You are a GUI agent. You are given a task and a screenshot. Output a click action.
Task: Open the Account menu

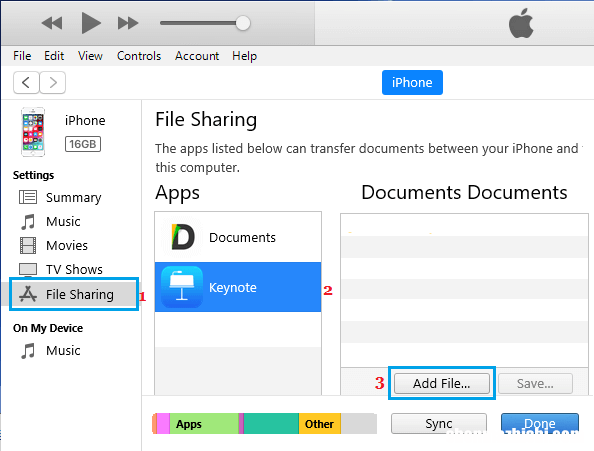(x=197, y=56)
